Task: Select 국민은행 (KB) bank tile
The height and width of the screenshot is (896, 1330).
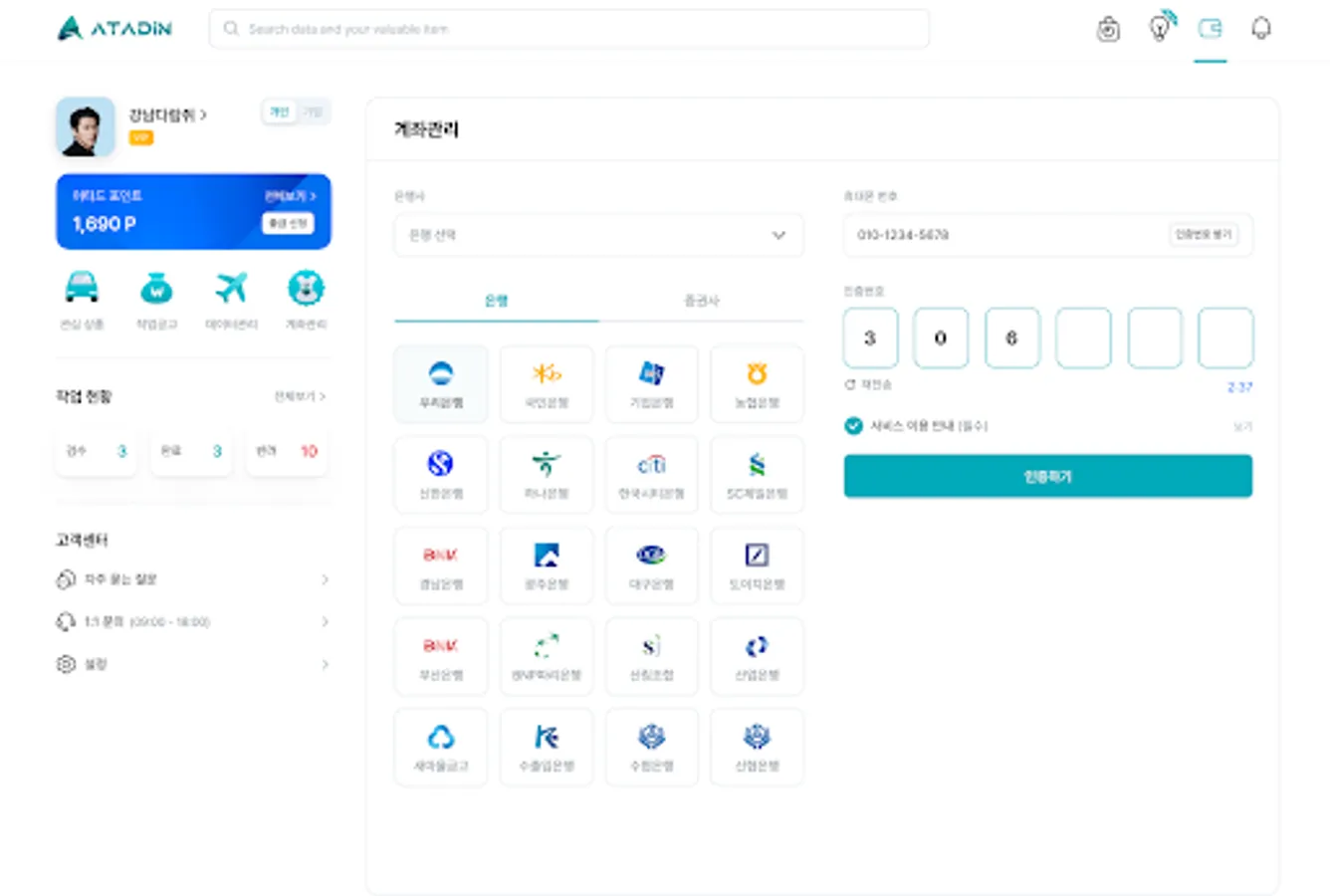Action: (547, 383)
